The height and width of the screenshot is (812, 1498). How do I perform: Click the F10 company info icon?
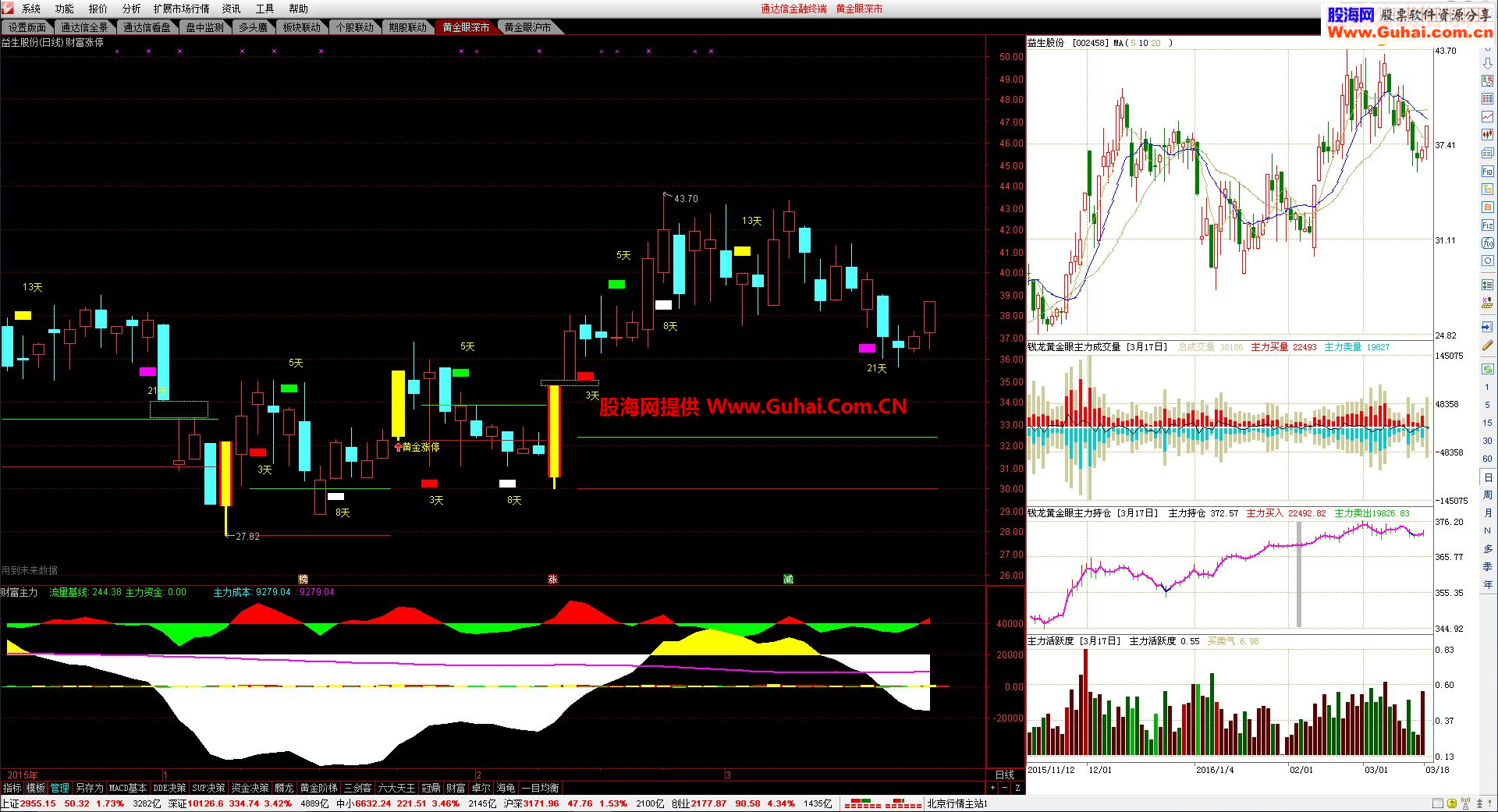click(1487, 171)
